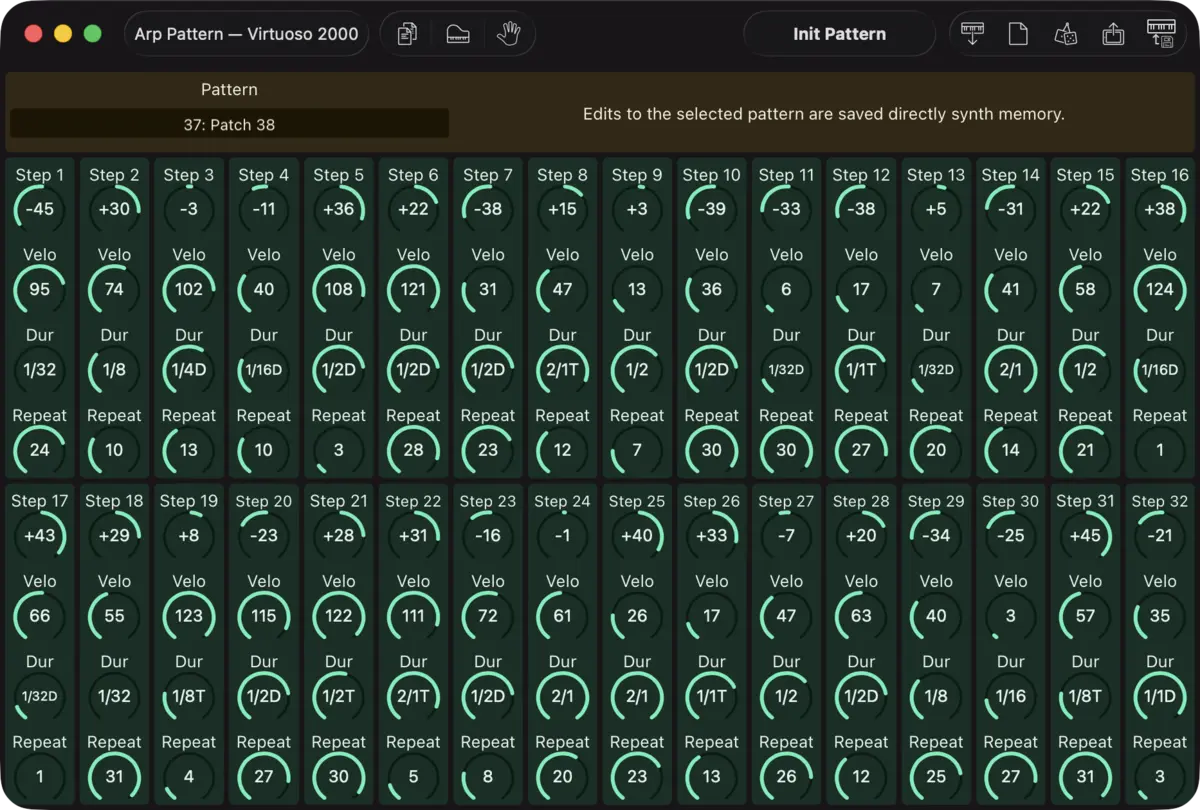This screenshot has width=1200, height=810.
Task: Click the Arp Pattern — Virtuoso 2000 title
Action: tap(247, 34)
